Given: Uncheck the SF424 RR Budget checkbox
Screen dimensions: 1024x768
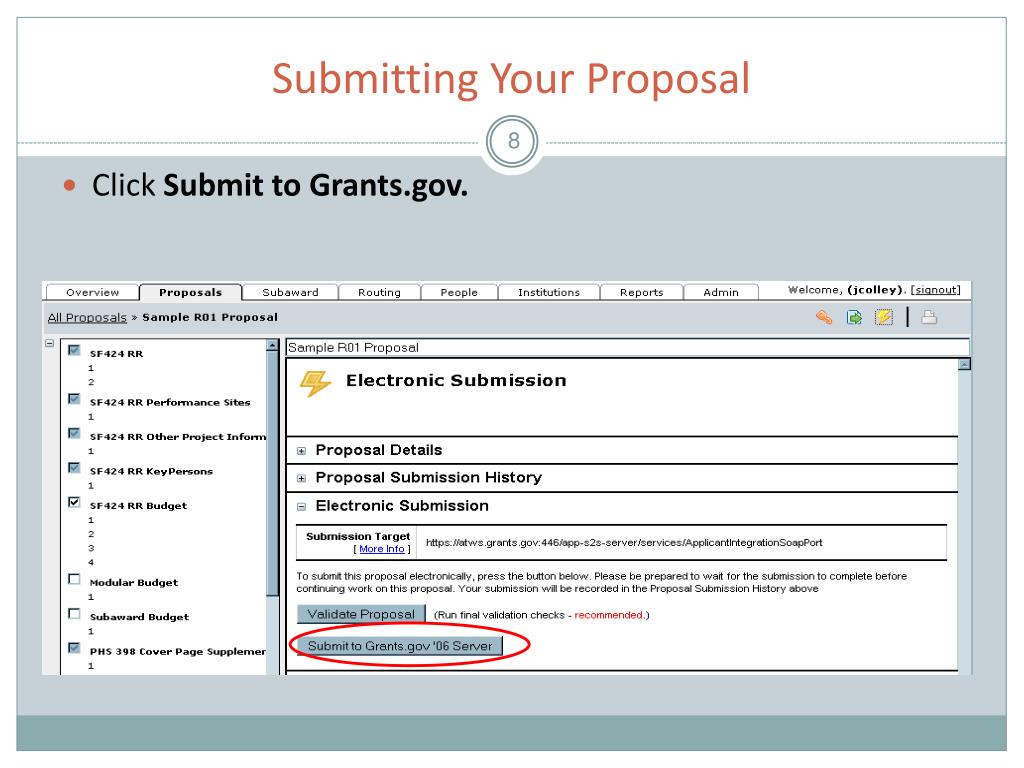Looking at the screenshot, I should 74,502.
